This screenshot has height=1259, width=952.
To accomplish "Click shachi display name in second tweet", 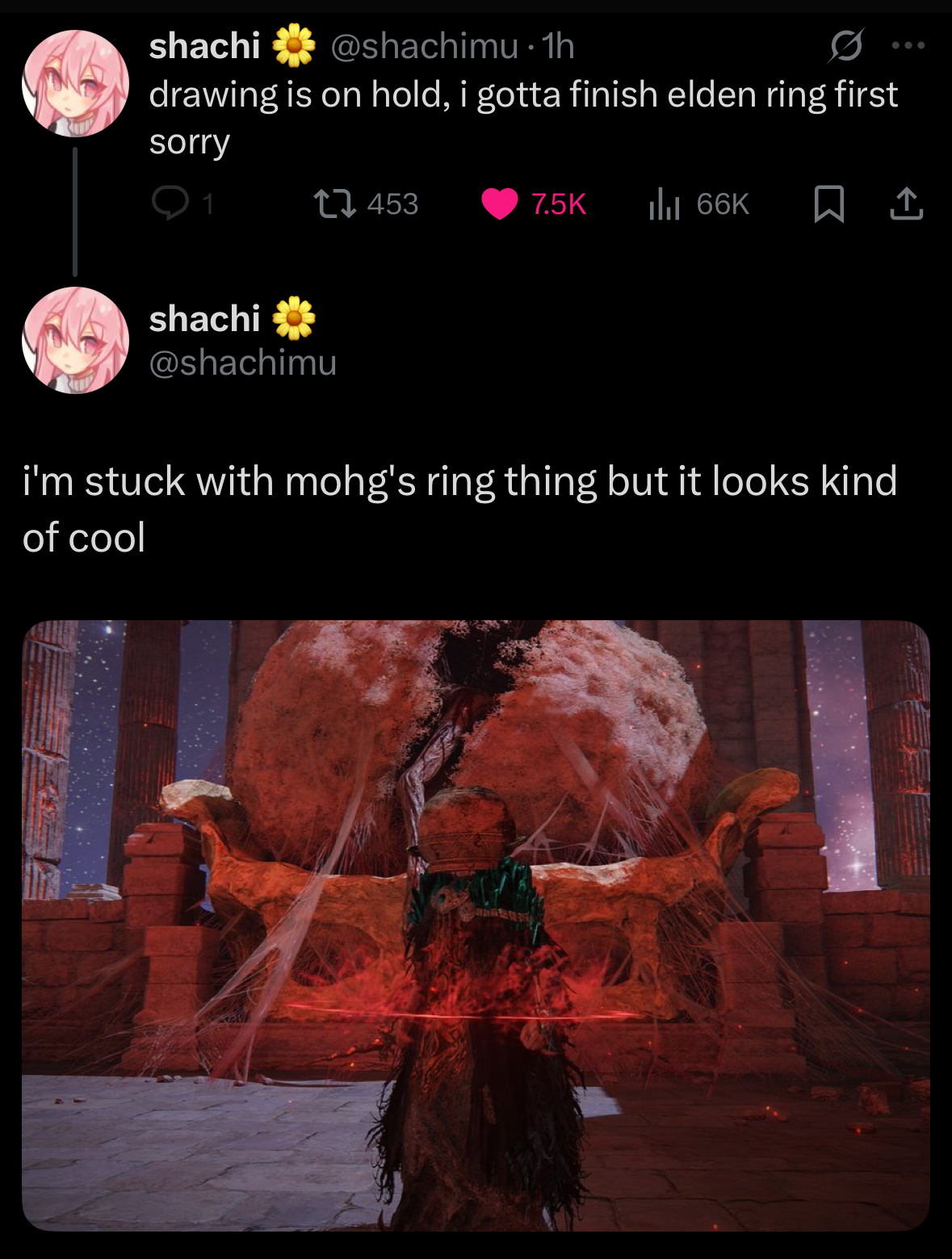I will coord(204,319).
